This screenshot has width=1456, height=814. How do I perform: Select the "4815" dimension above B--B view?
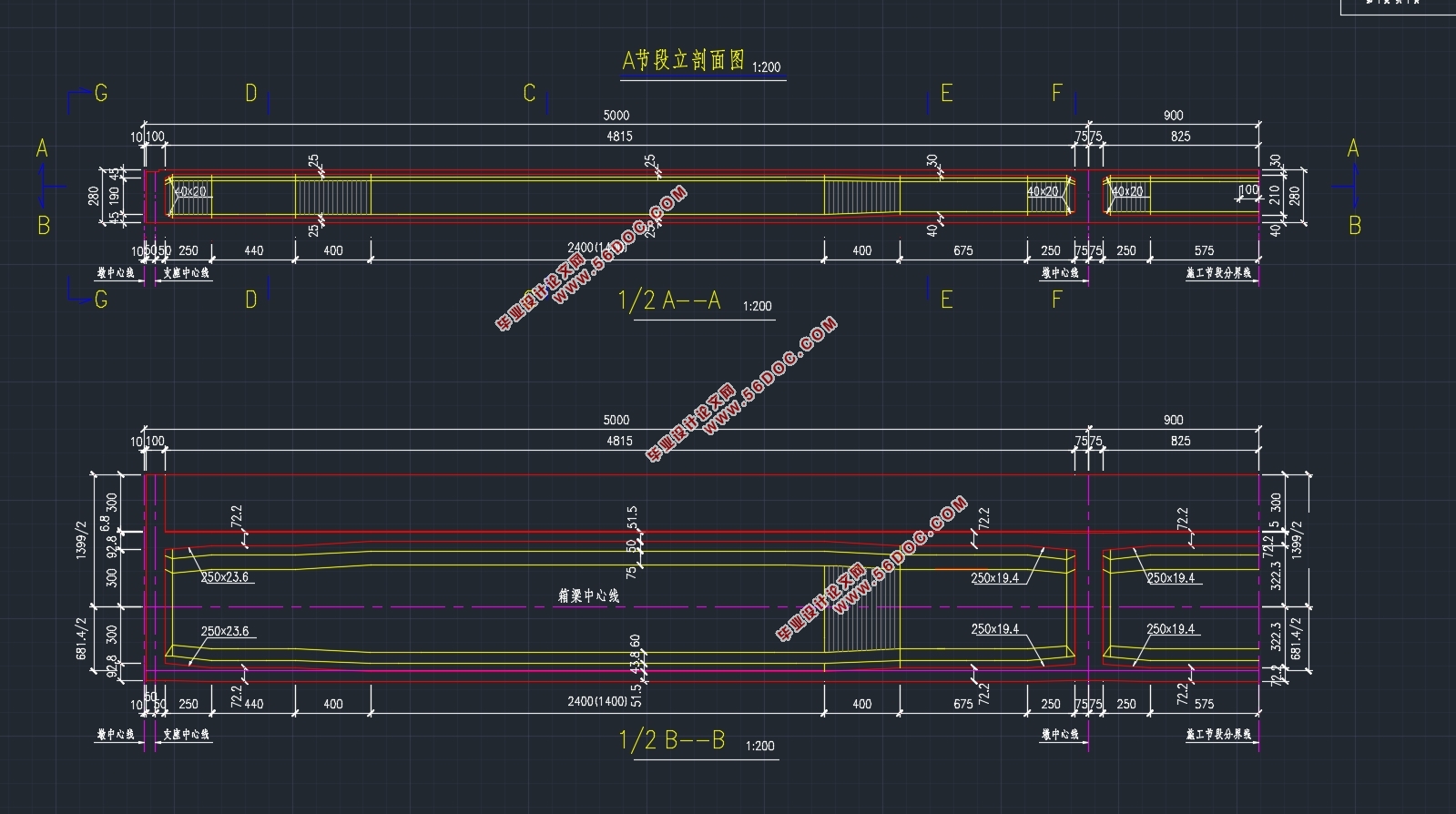coord(619,441)
